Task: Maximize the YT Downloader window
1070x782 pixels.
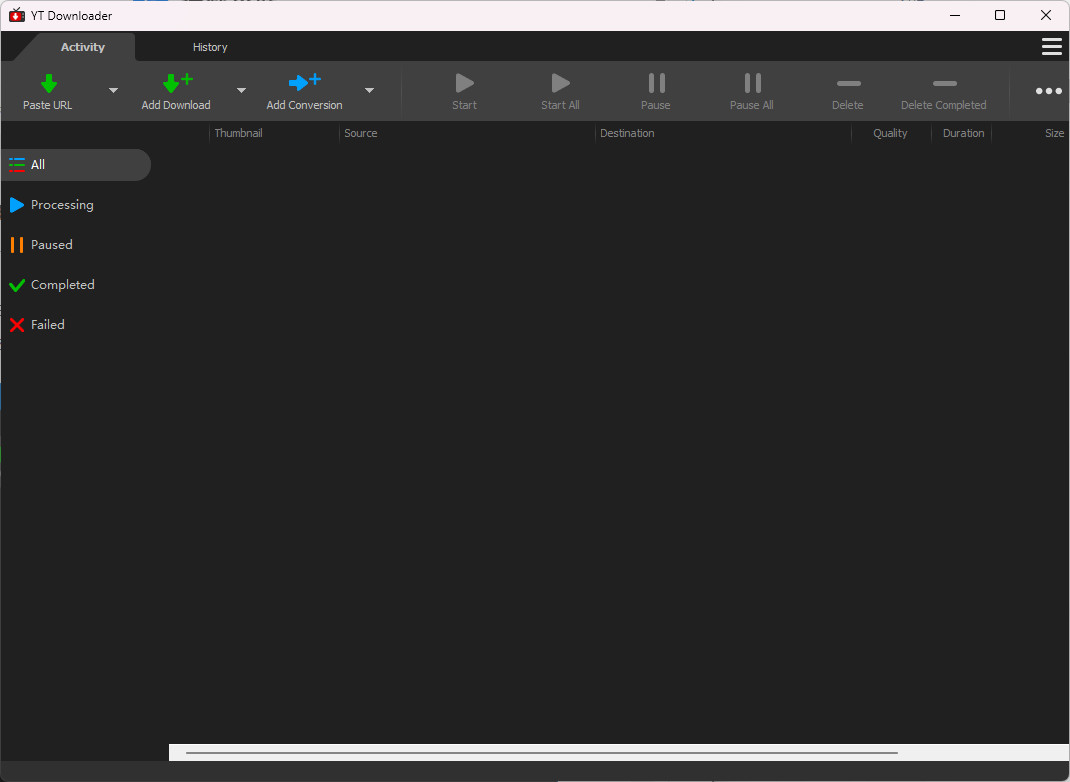Action: tap(1000, 15)
